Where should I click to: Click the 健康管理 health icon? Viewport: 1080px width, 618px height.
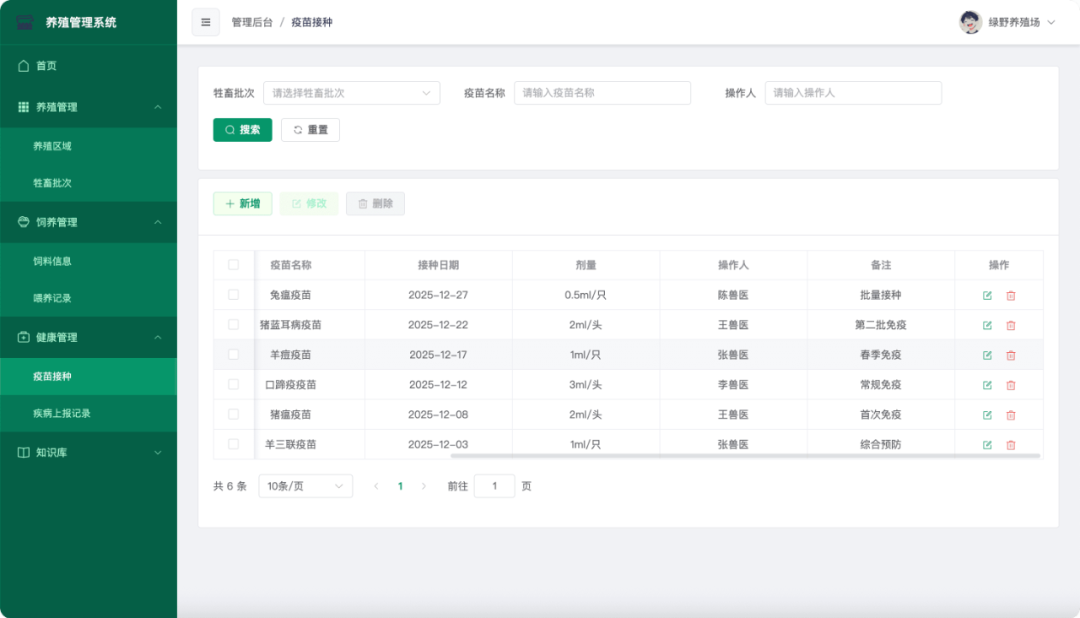coord(24,337)
